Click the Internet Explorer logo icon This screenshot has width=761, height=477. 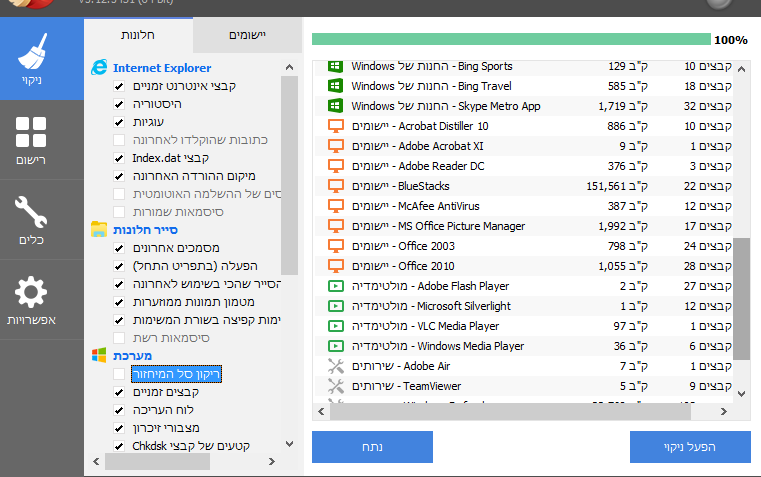pyautogui.click(x=99, y=67)
